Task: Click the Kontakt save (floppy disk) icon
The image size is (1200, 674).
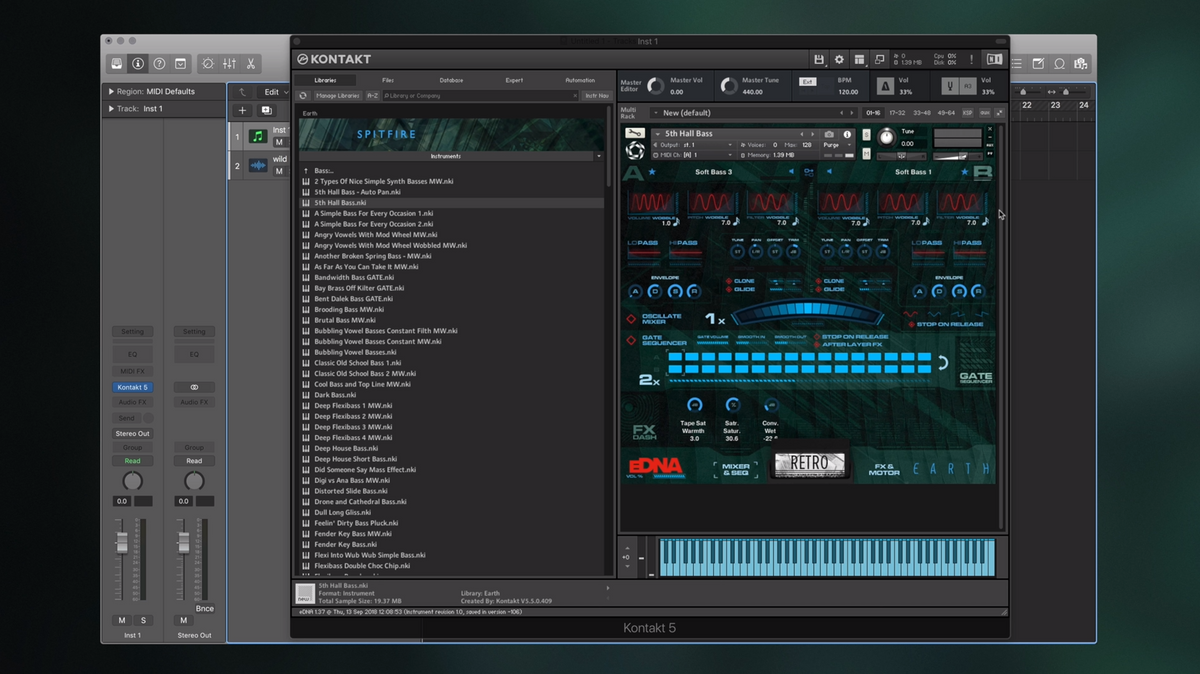Action: 819,60
